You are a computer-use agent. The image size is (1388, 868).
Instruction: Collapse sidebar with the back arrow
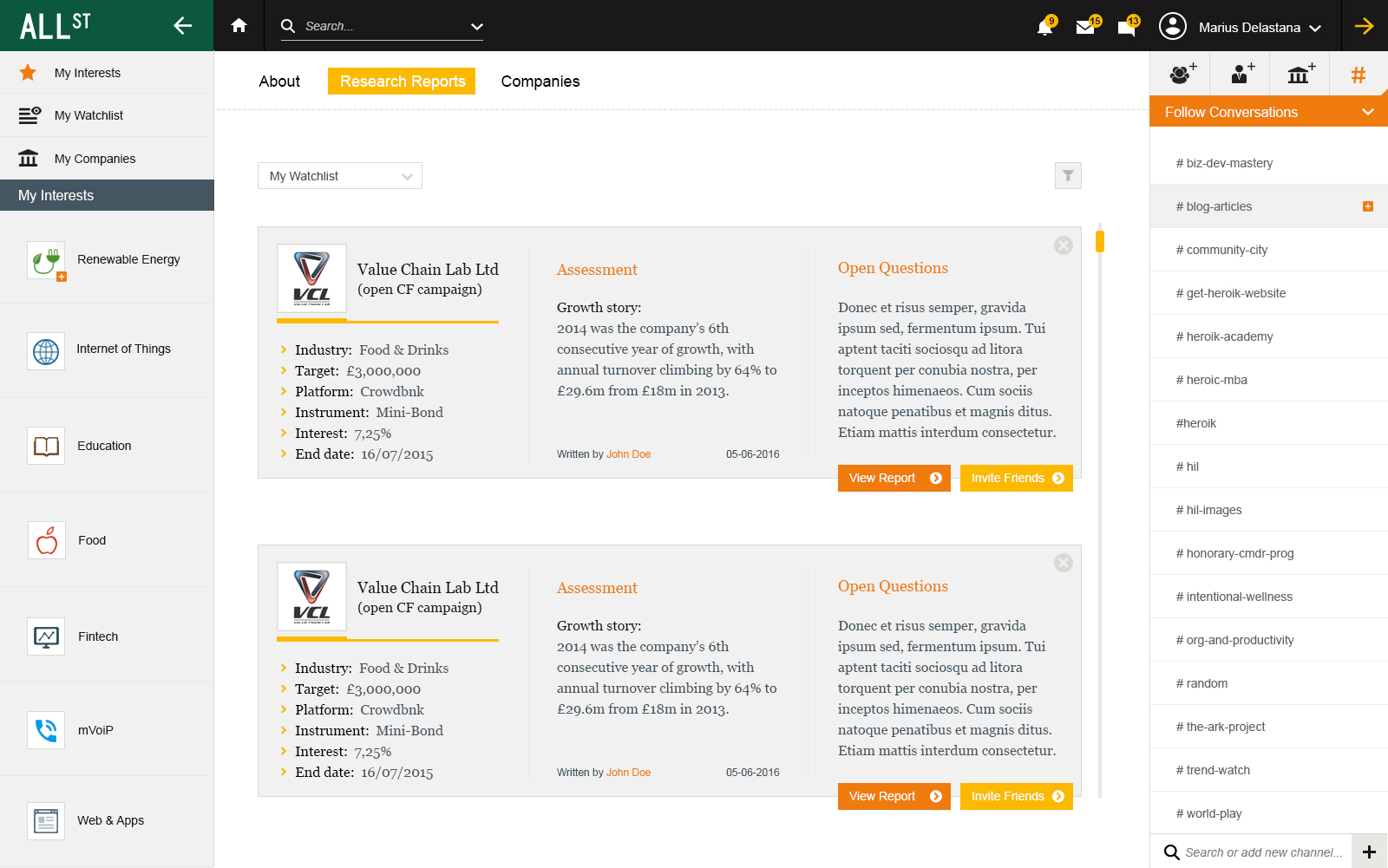tap(182, 26)
